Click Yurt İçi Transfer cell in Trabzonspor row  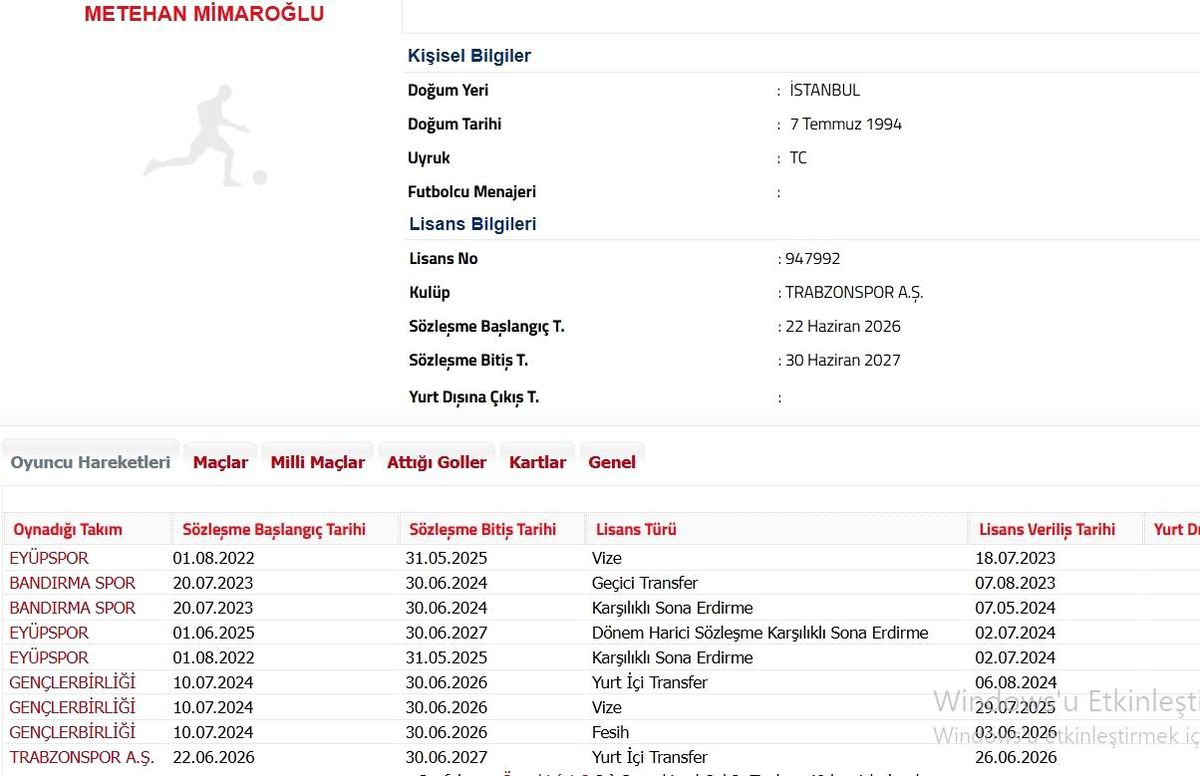[x=650, y=758]
